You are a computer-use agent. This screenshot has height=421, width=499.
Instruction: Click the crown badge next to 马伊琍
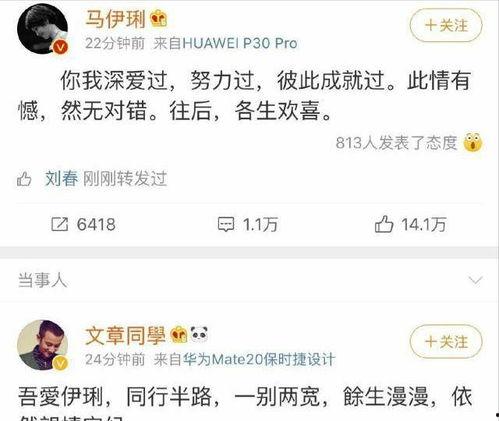click(x=159, y=19)
